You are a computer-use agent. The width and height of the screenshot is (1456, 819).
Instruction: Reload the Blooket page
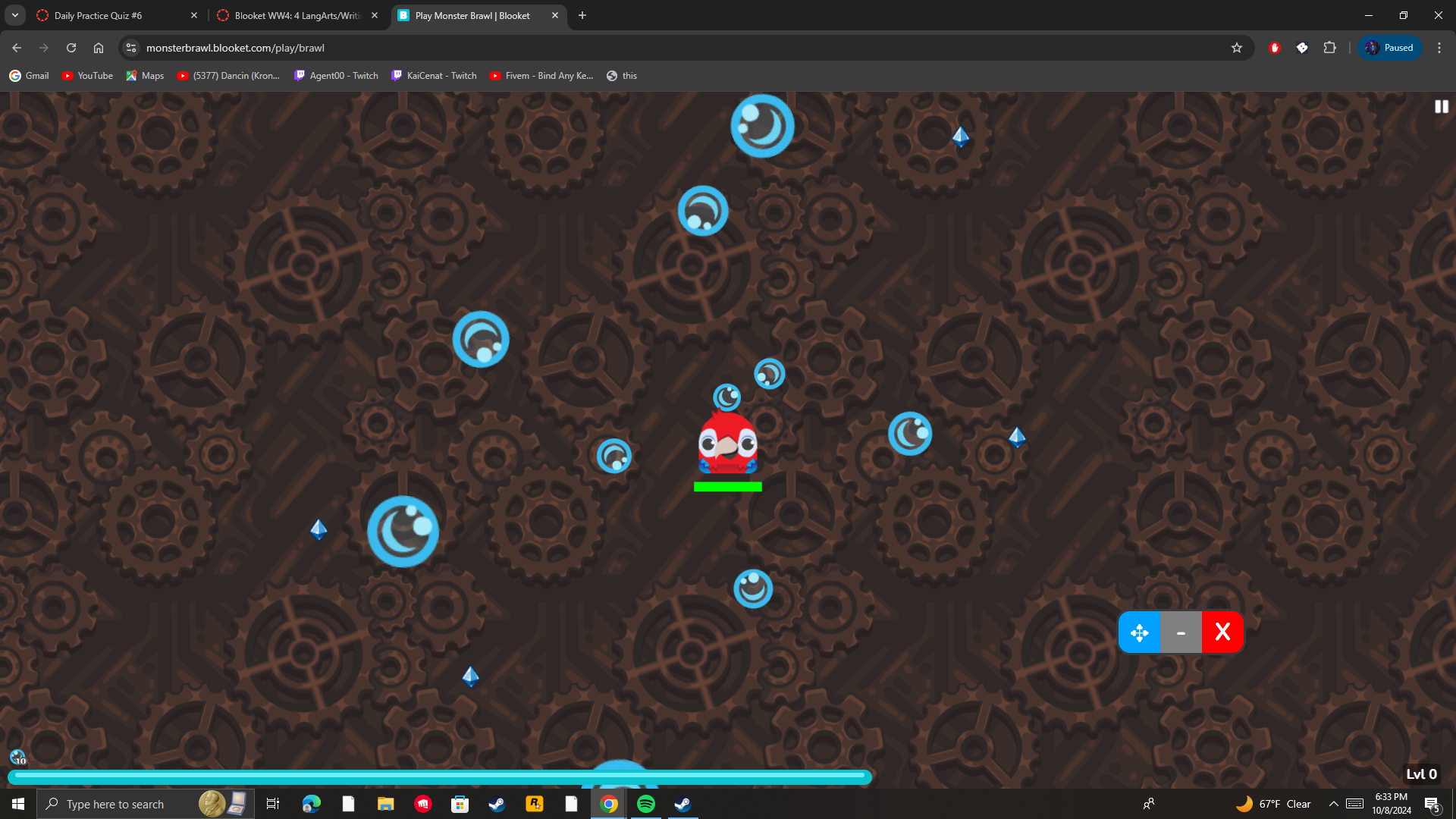71,48
